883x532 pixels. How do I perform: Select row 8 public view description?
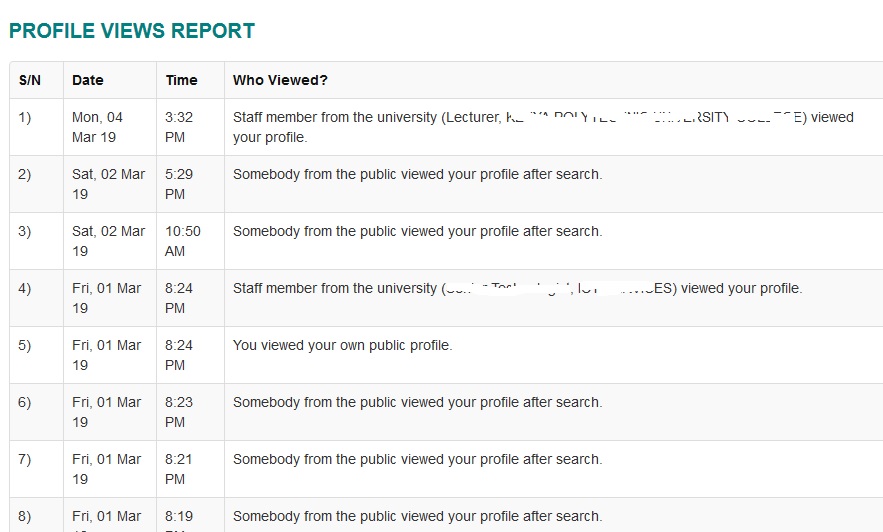click(418, 516)
